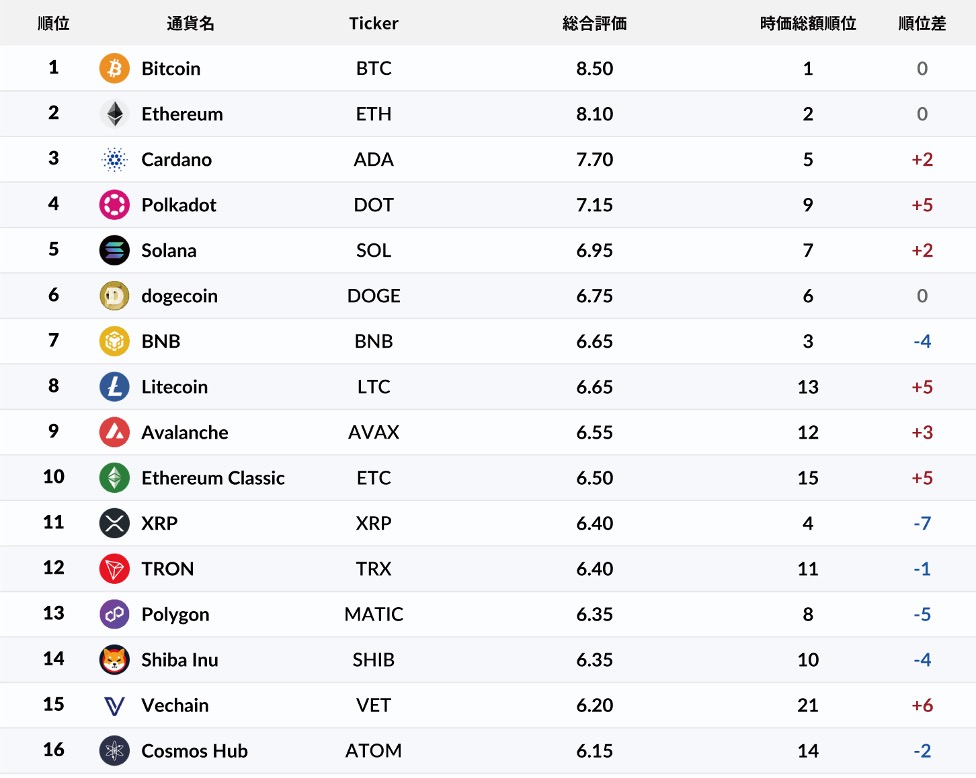Open the Vechain coin name link
The height and width of the screenshot is (778, 976).
175,705
